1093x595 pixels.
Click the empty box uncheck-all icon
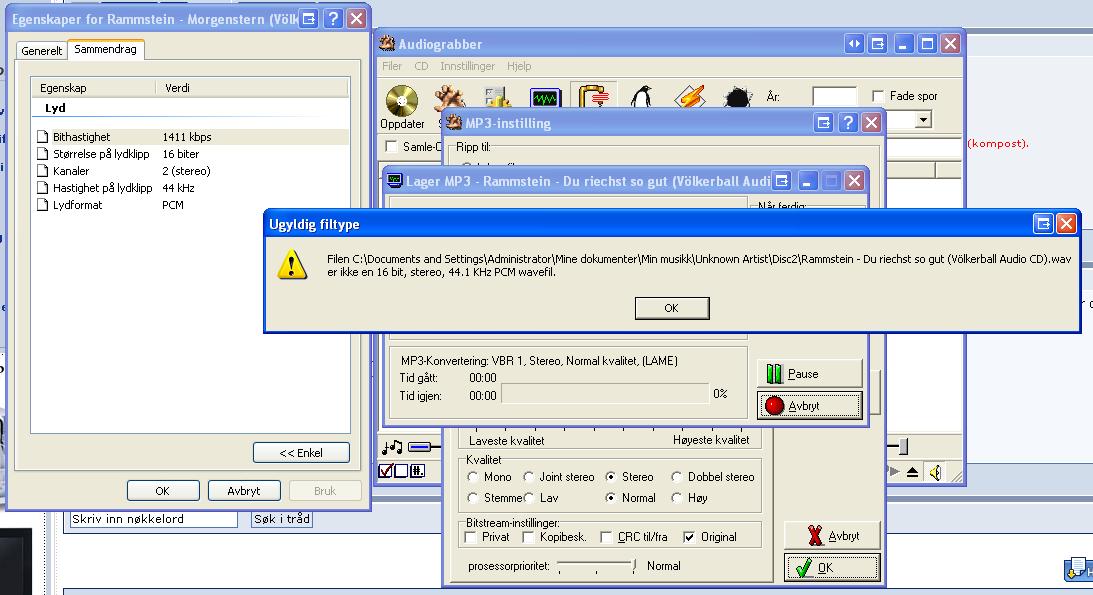(x=401, y=471)
